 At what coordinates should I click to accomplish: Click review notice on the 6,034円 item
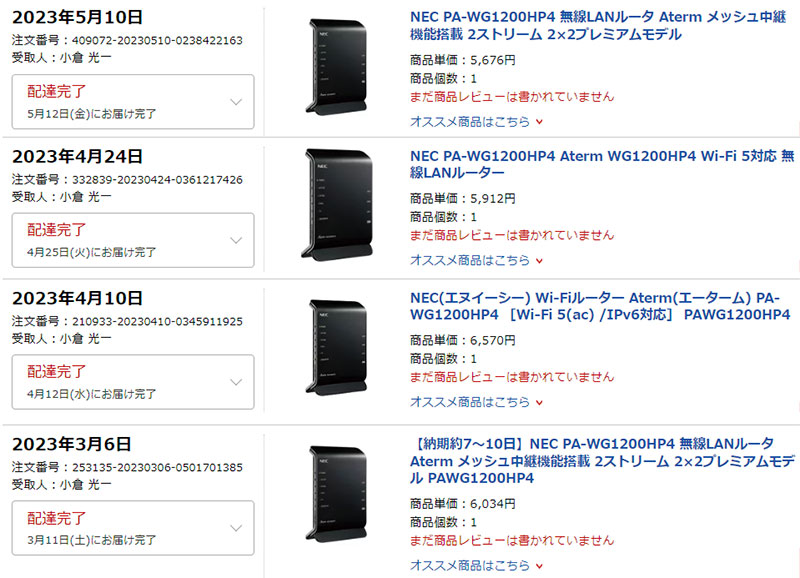tap(512, 540)
